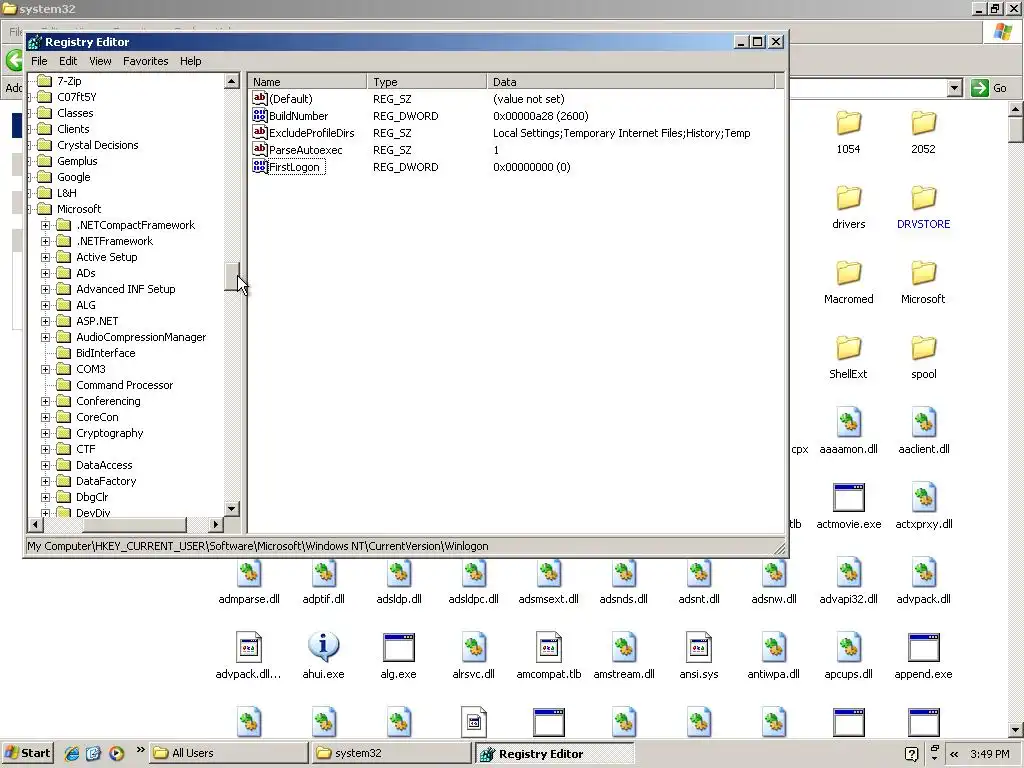
Task: Show more quick launch items chevron
Action: point(140,750)
